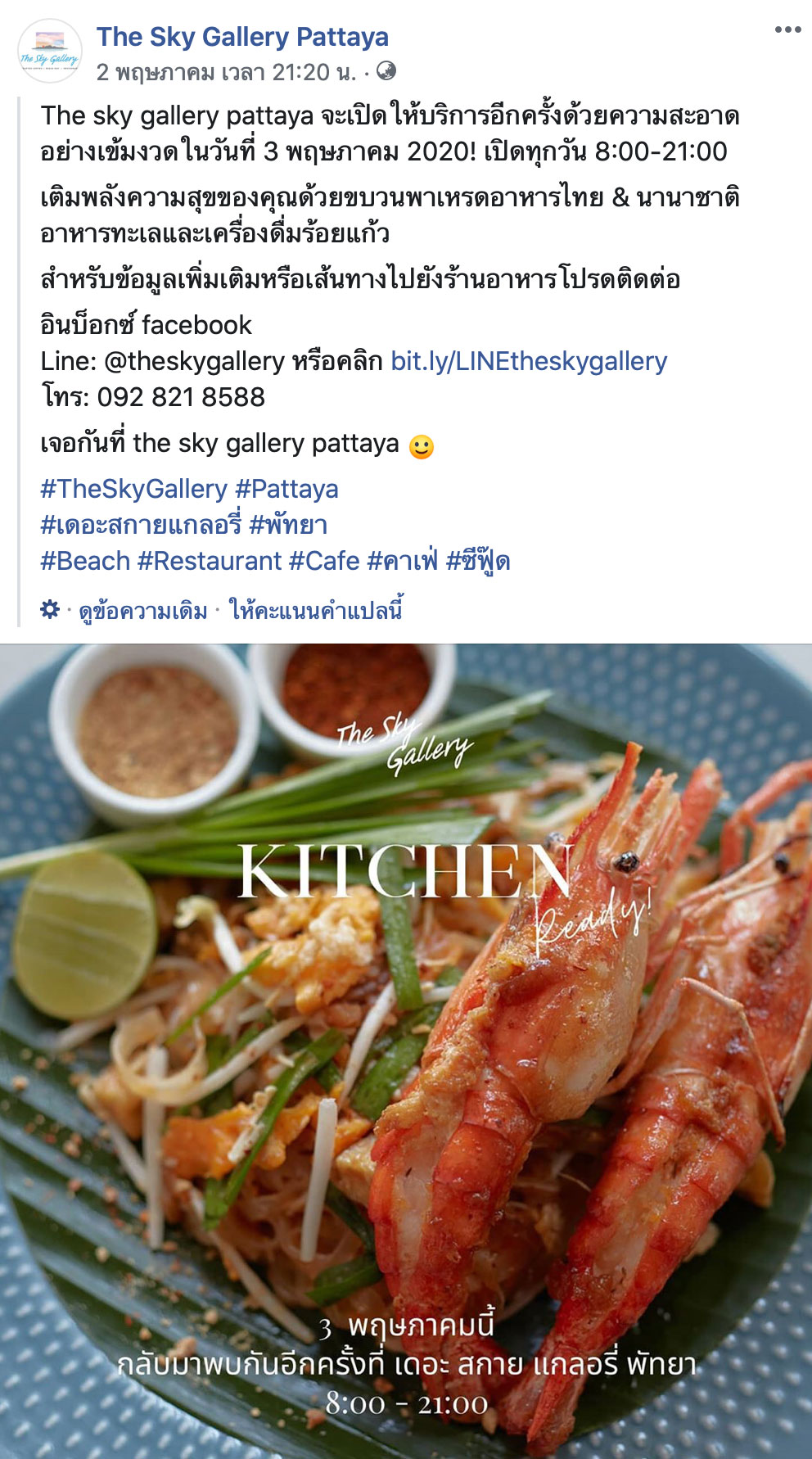
Task: Click the #Cafe hashtag
Action: [x=324, y=561]
